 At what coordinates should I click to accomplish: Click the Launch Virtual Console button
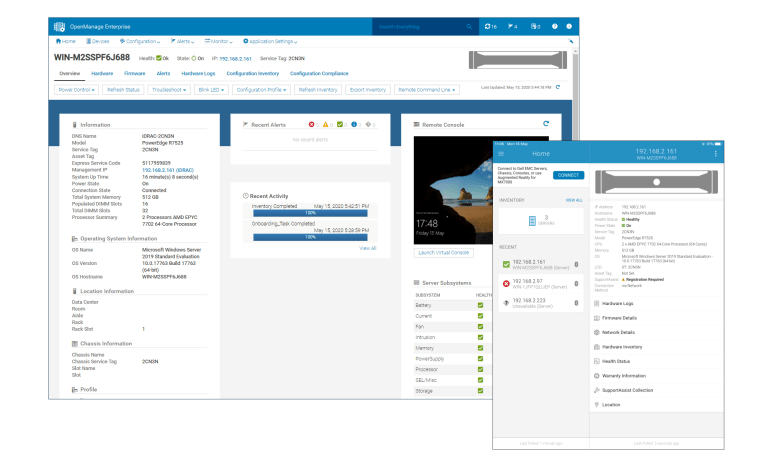[x=443, y=253]
